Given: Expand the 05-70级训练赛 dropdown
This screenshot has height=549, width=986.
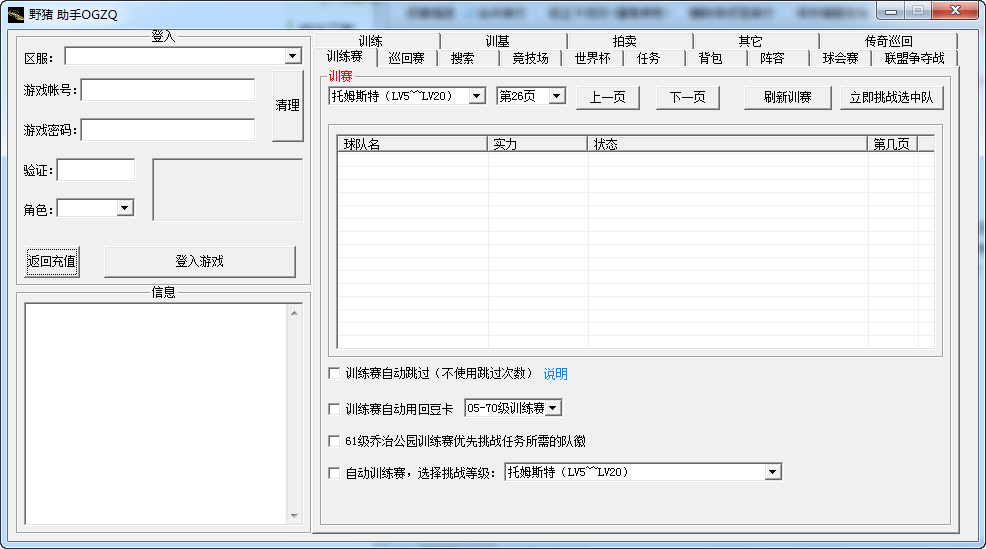Looking at the screenshot, I should click(553, 408).
